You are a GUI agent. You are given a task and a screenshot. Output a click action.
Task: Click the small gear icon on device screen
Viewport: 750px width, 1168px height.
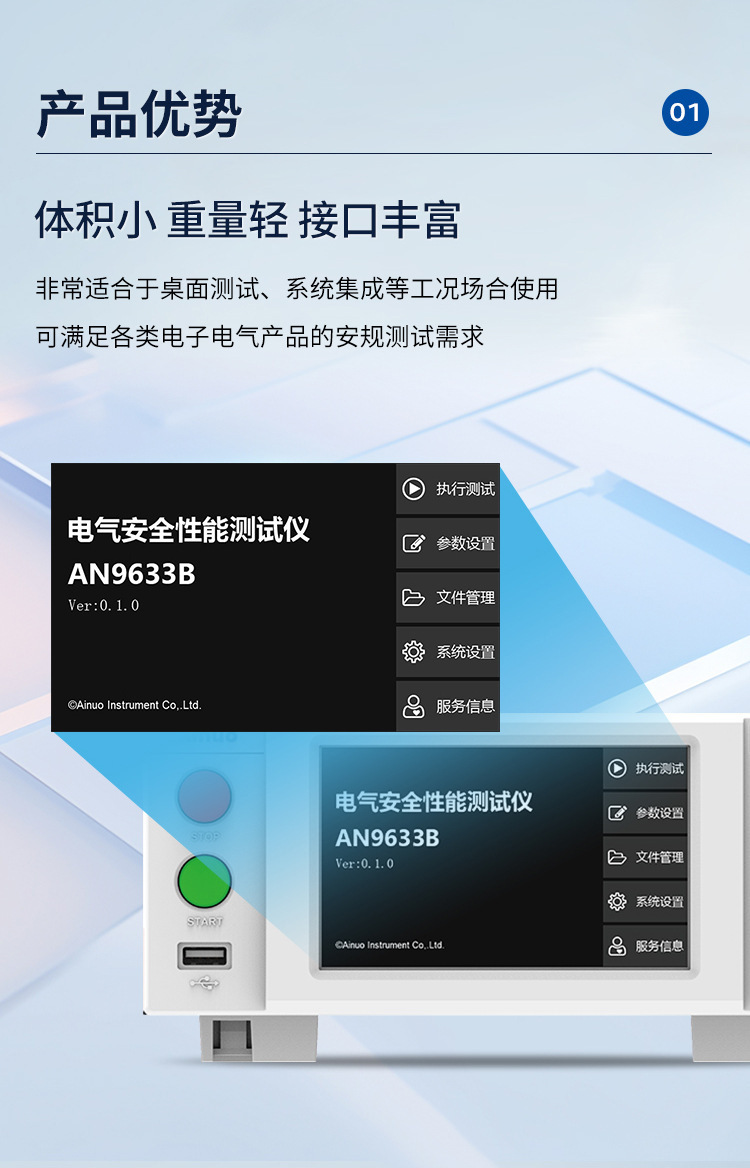click(x=617, y=901)
